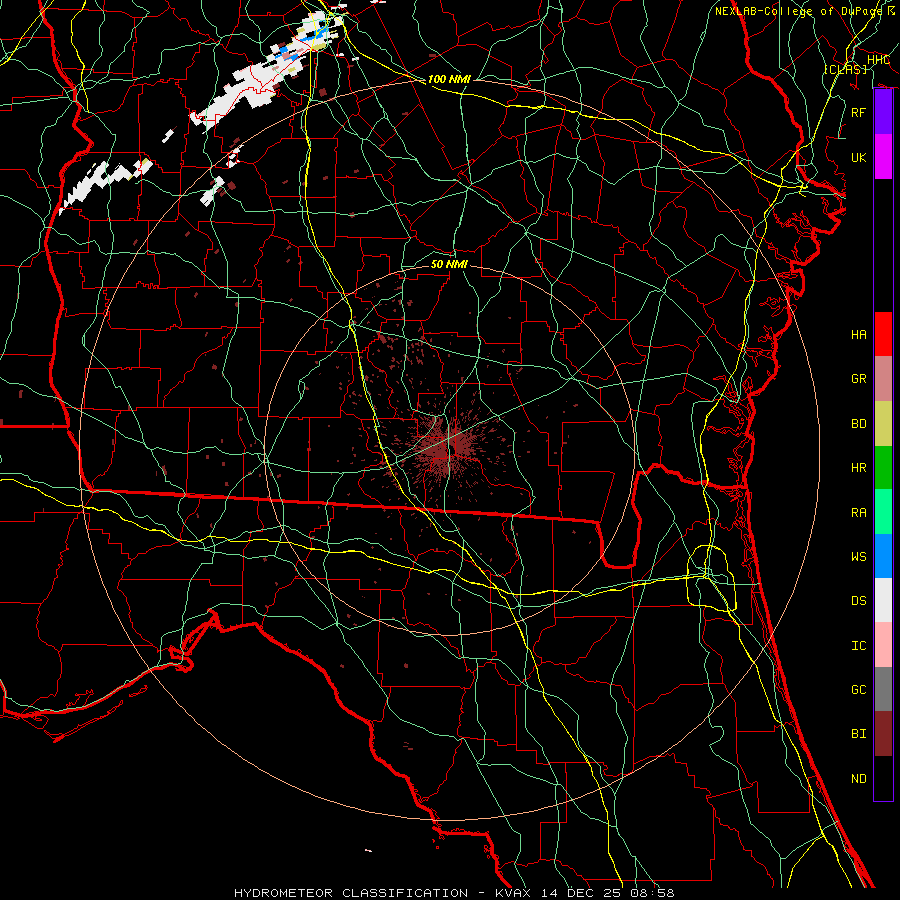Click the UK magenta legend swatch

click(883, 157)
